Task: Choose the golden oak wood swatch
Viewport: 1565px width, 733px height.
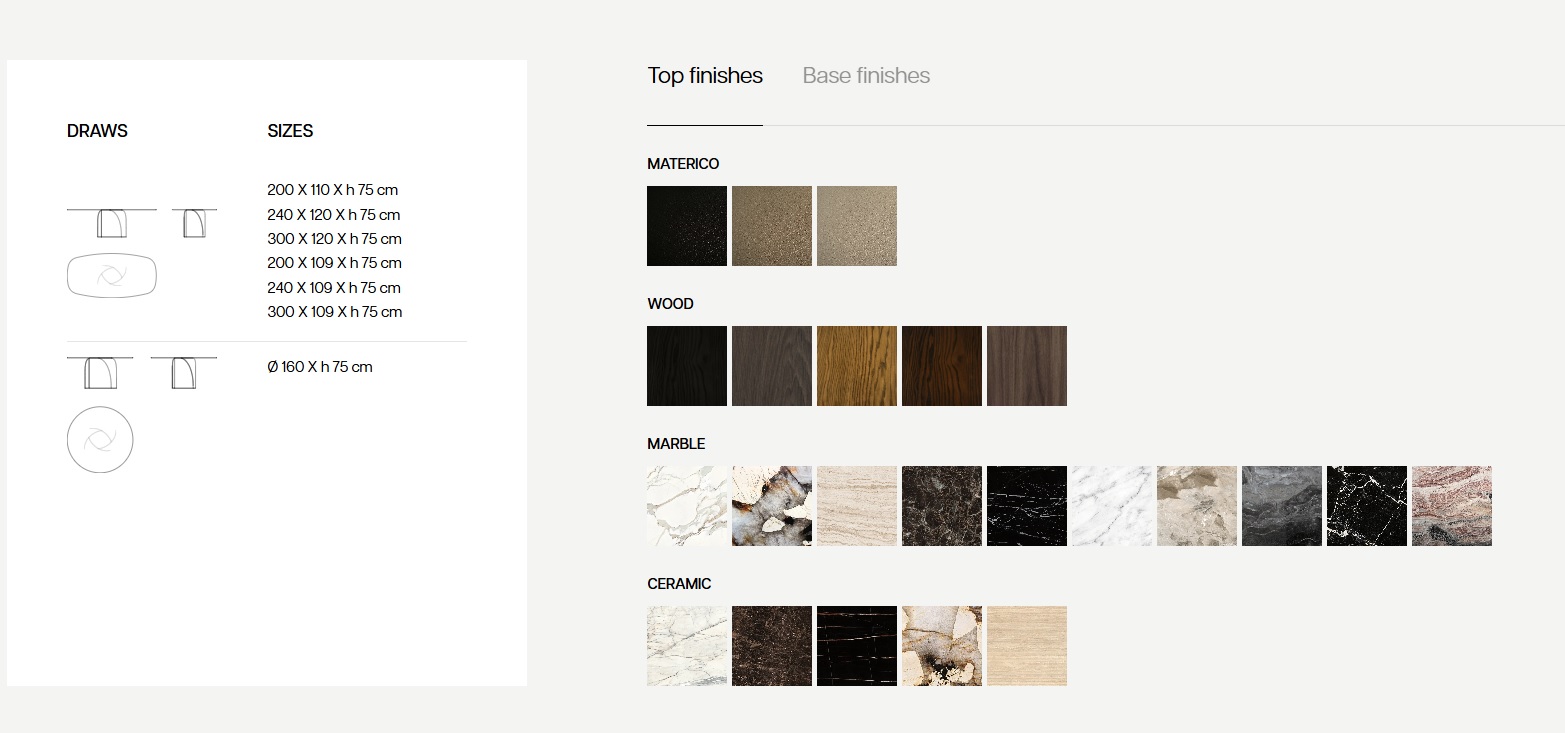Action: tap(857, 366)
